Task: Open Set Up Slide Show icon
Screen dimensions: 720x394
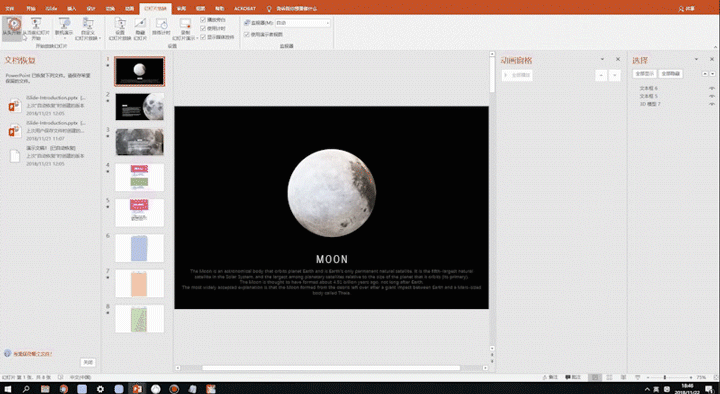Action: tap(120, 23)
